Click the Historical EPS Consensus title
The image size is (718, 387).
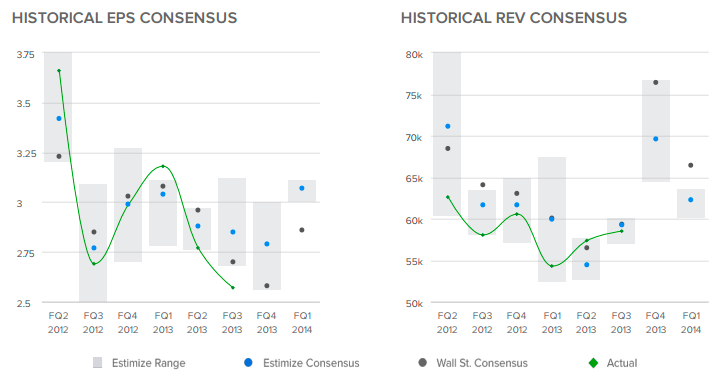tap(125, 18)
